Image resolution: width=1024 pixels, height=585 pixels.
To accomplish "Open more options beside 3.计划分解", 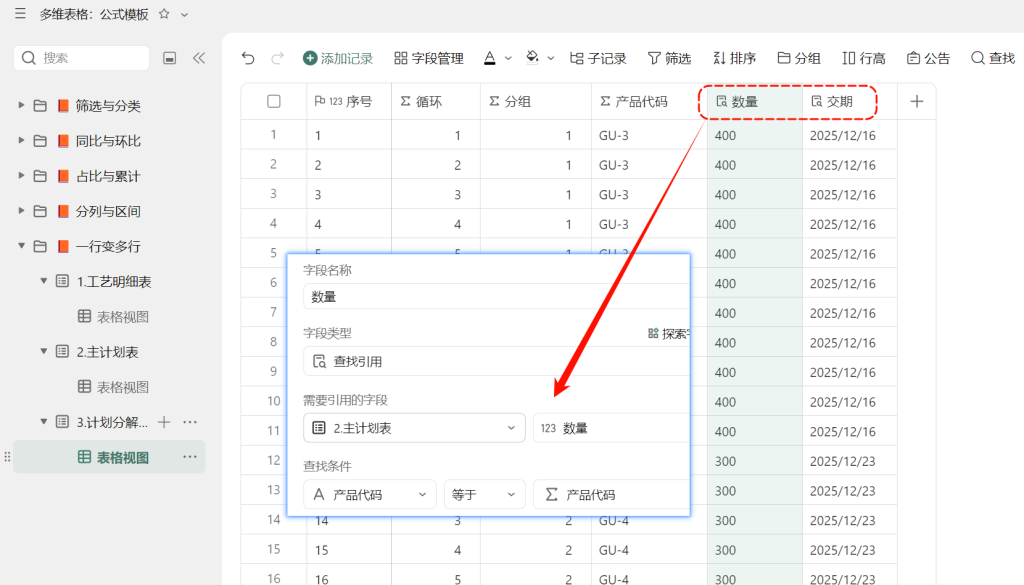I will [x=190, y=422].
